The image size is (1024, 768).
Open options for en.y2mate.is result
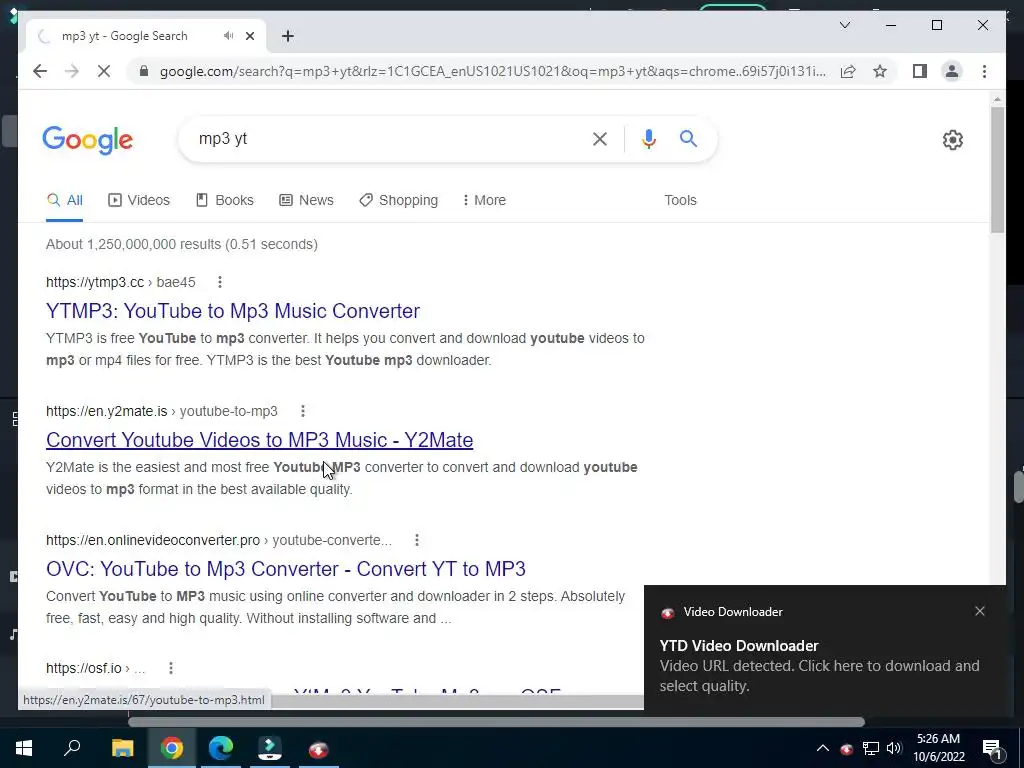point(302,411)
